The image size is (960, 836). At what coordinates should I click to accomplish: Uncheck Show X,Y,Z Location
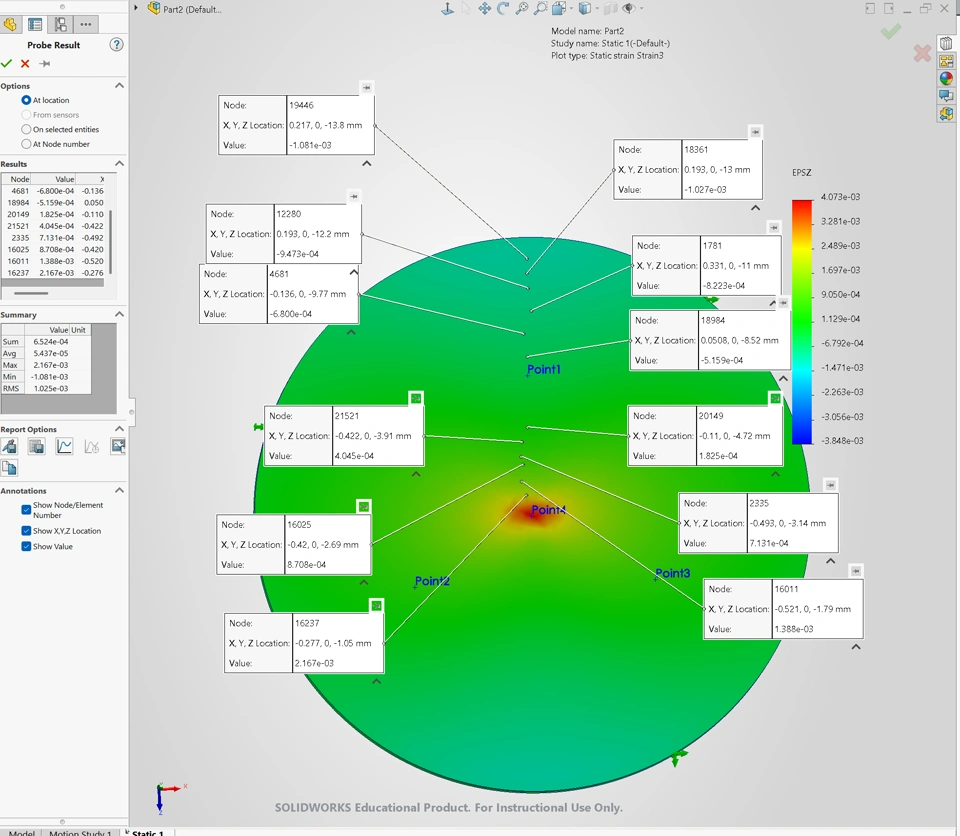point(26,531)
